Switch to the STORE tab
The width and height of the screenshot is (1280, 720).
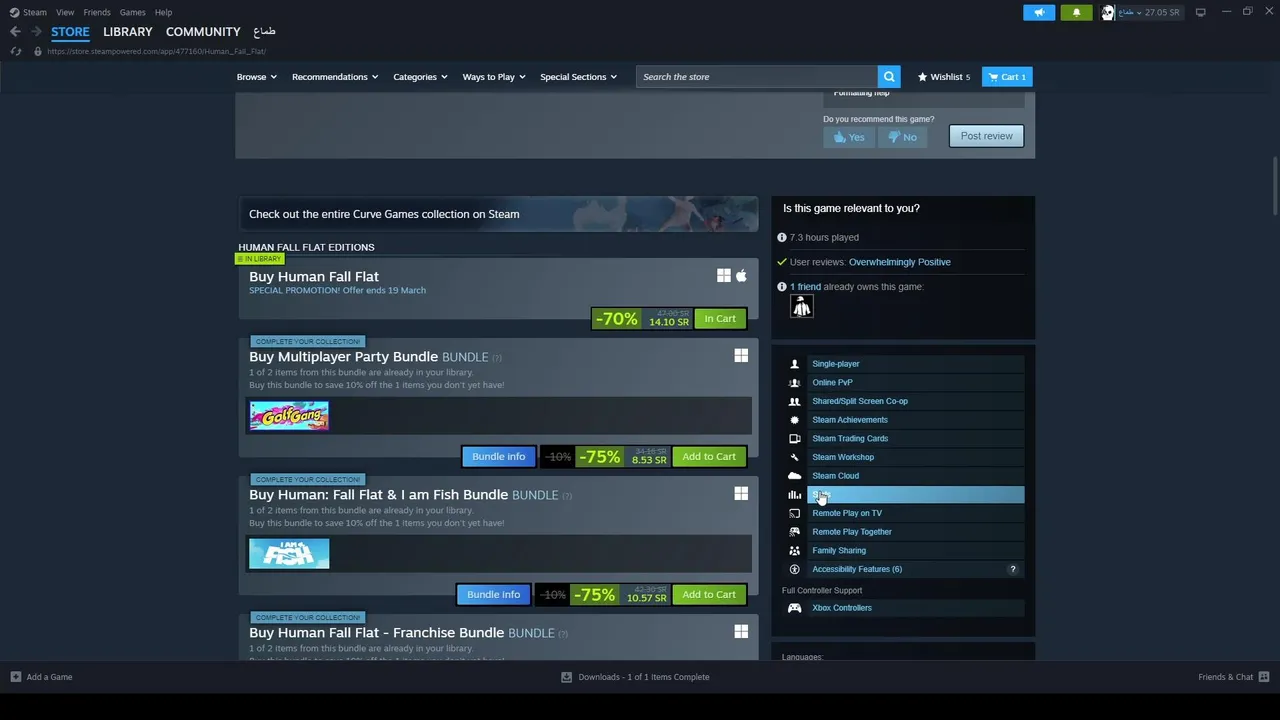pos(70,32)
